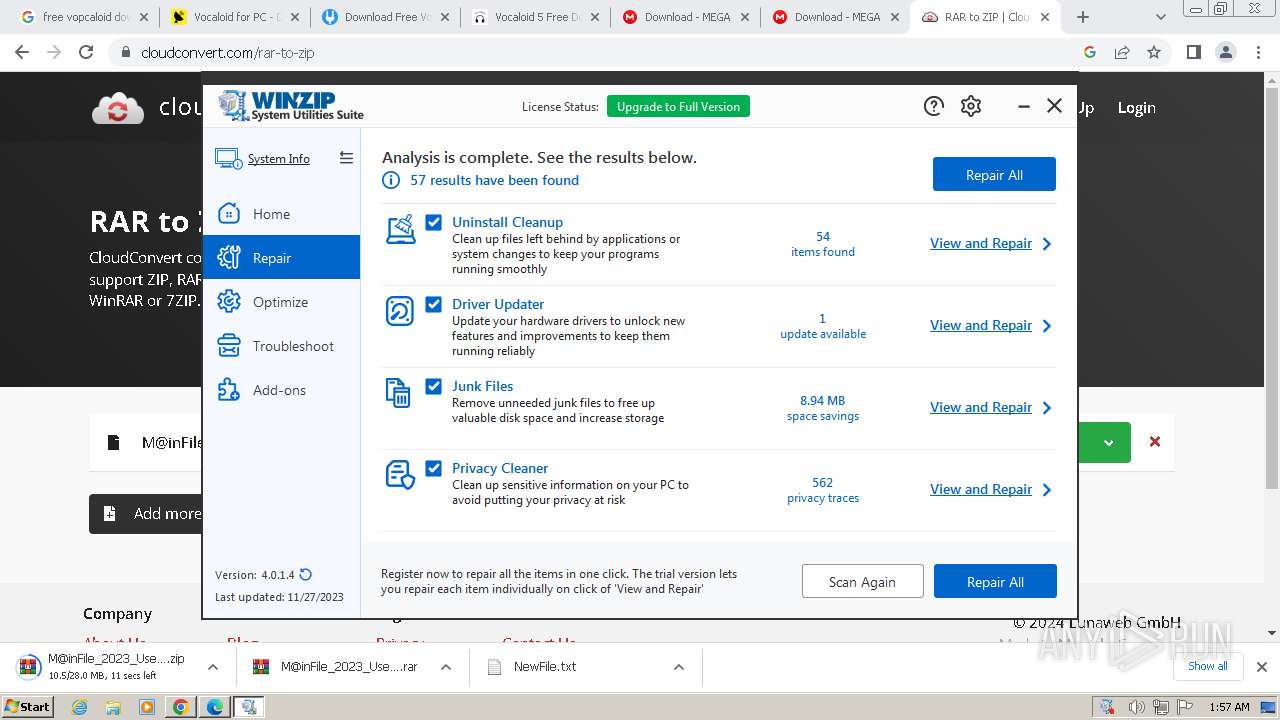This screenshot has height=720, width=1280.
Task: Click Login on CloudConvert page
Action: [x=1136, y=107]
